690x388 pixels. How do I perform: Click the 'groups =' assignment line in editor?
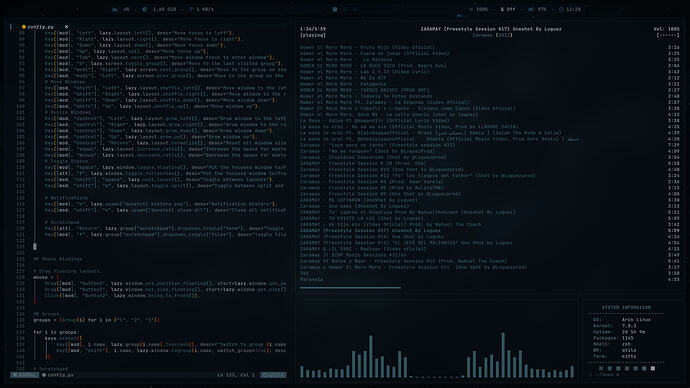point(96,320)
